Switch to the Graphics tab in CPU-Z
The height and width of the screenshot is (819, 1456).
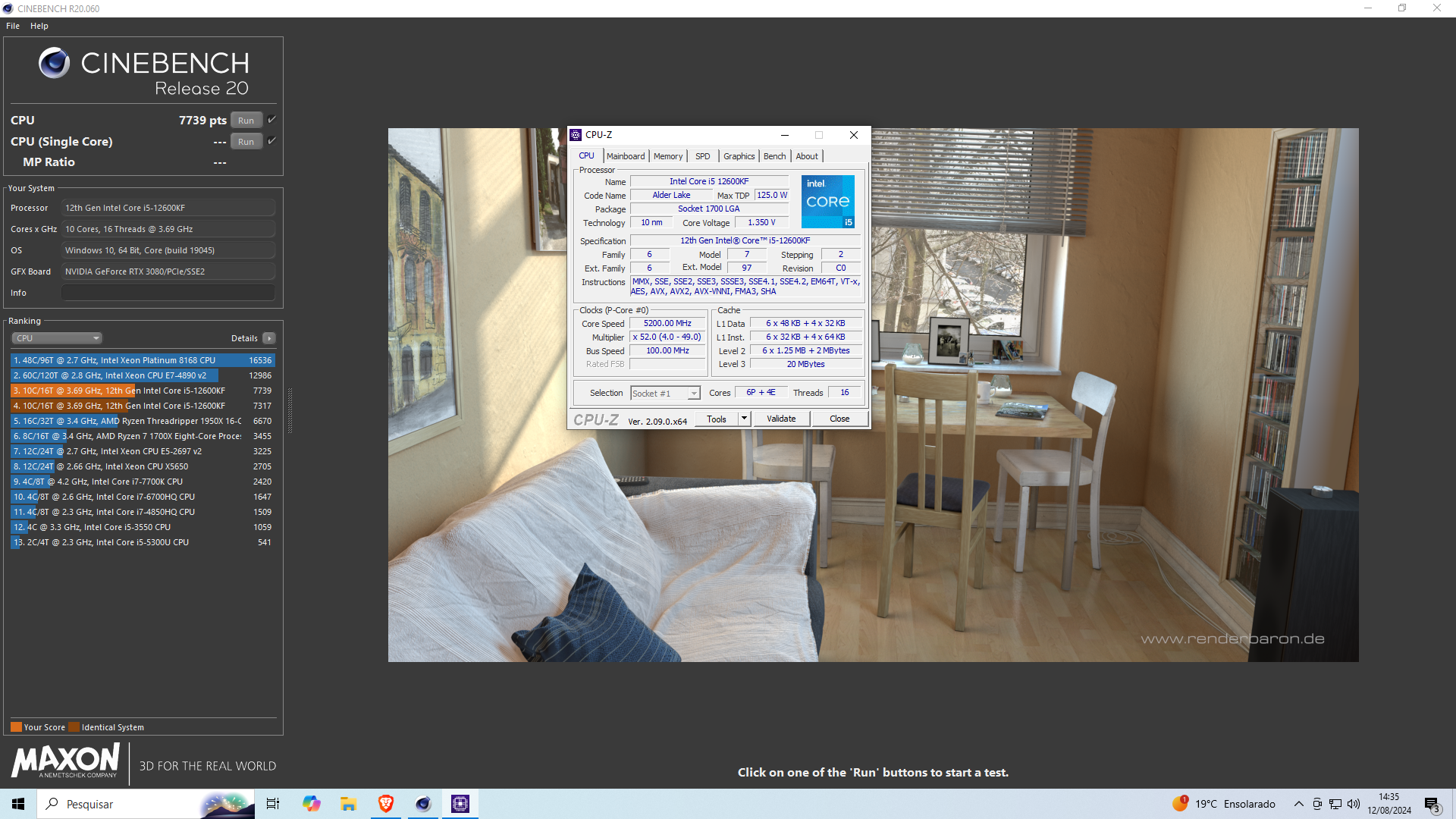[x=739, y=156]
